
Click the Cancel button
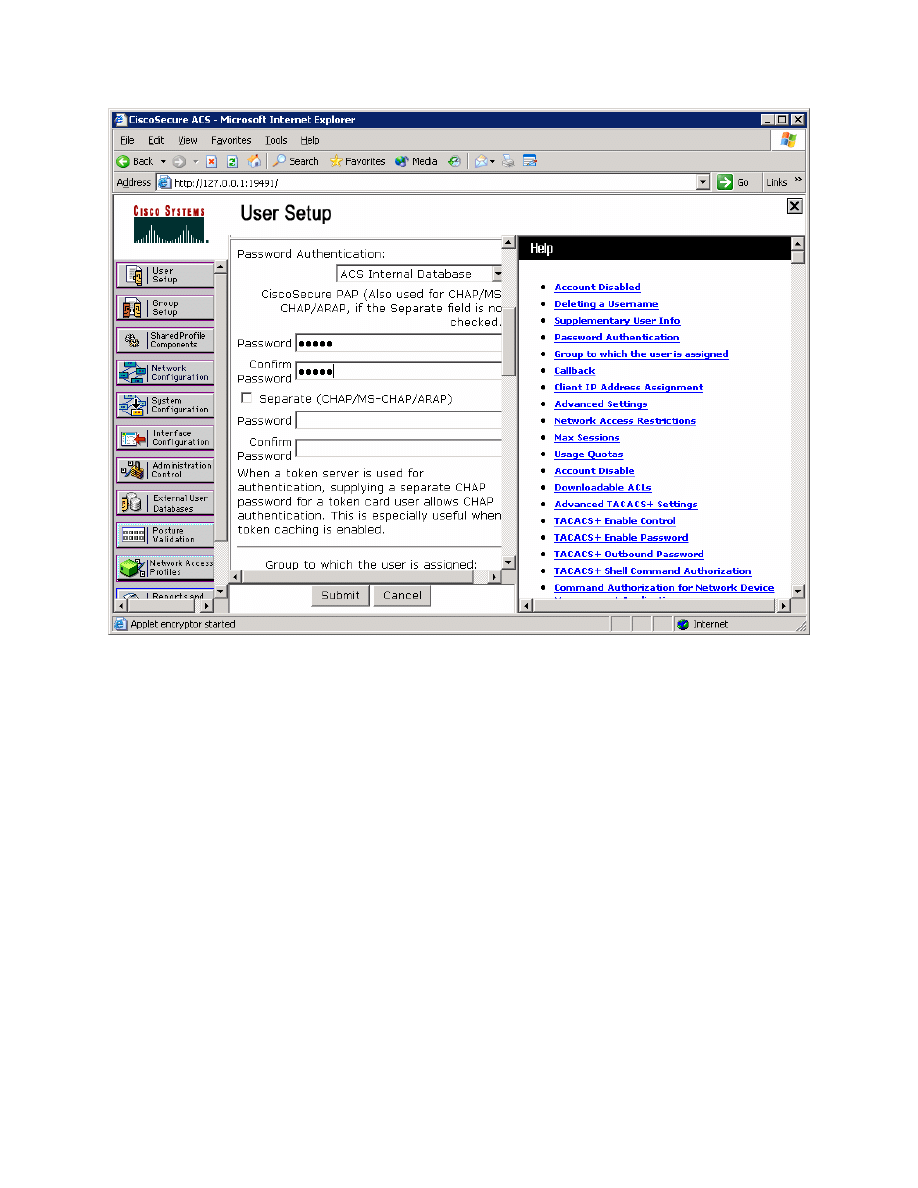pos(402,596)
